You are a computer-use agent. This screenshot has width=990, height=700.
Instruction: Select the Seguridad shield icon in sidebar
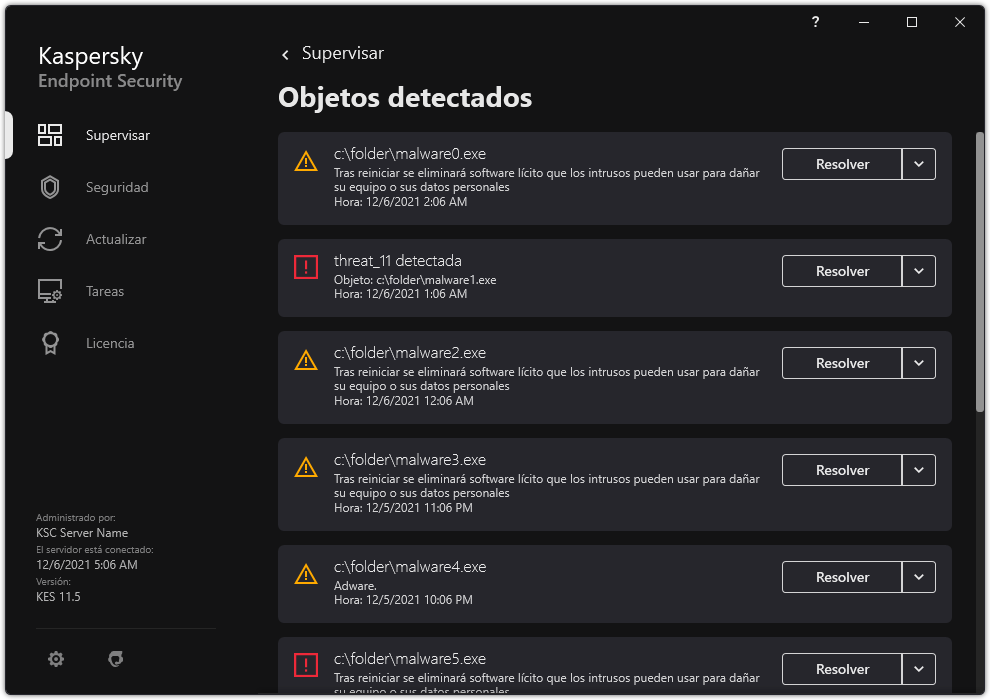click(x=50, y=187)
